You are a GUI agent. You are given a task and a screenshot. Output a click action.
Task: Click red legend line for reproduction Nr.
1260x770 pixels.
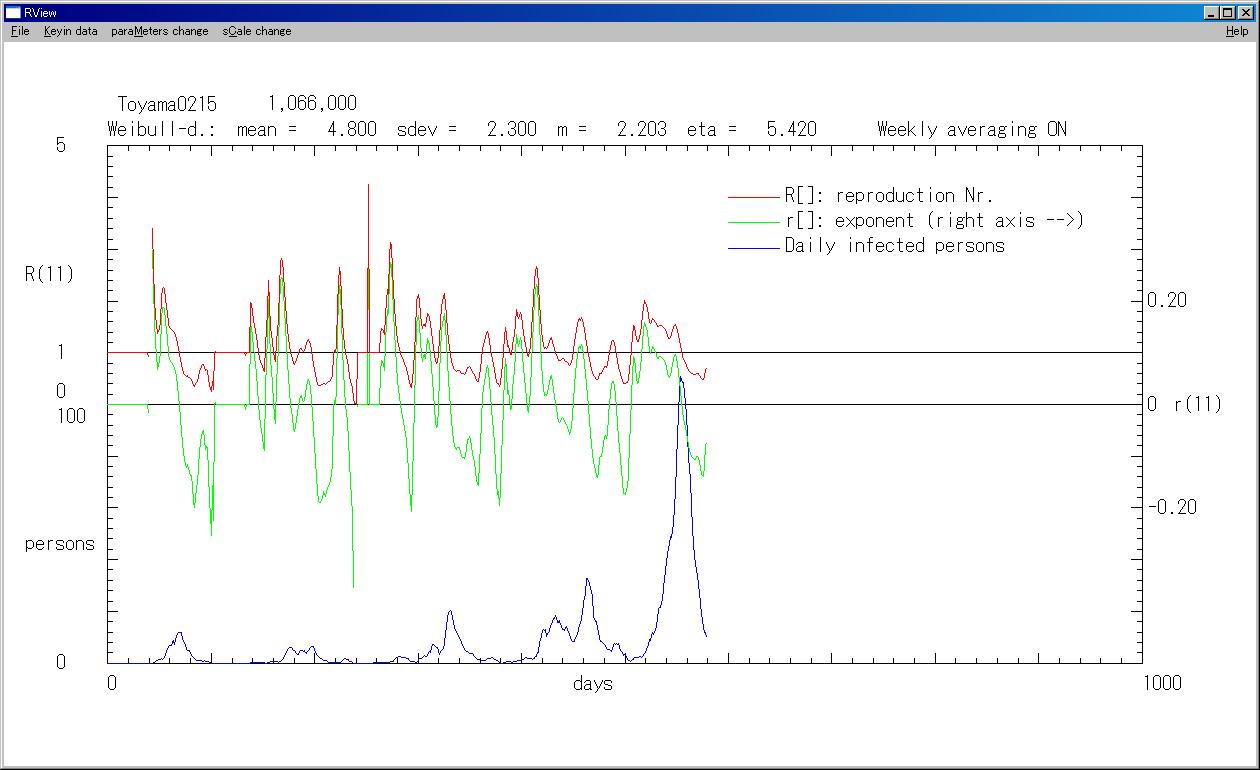click(x=753, y=197)
